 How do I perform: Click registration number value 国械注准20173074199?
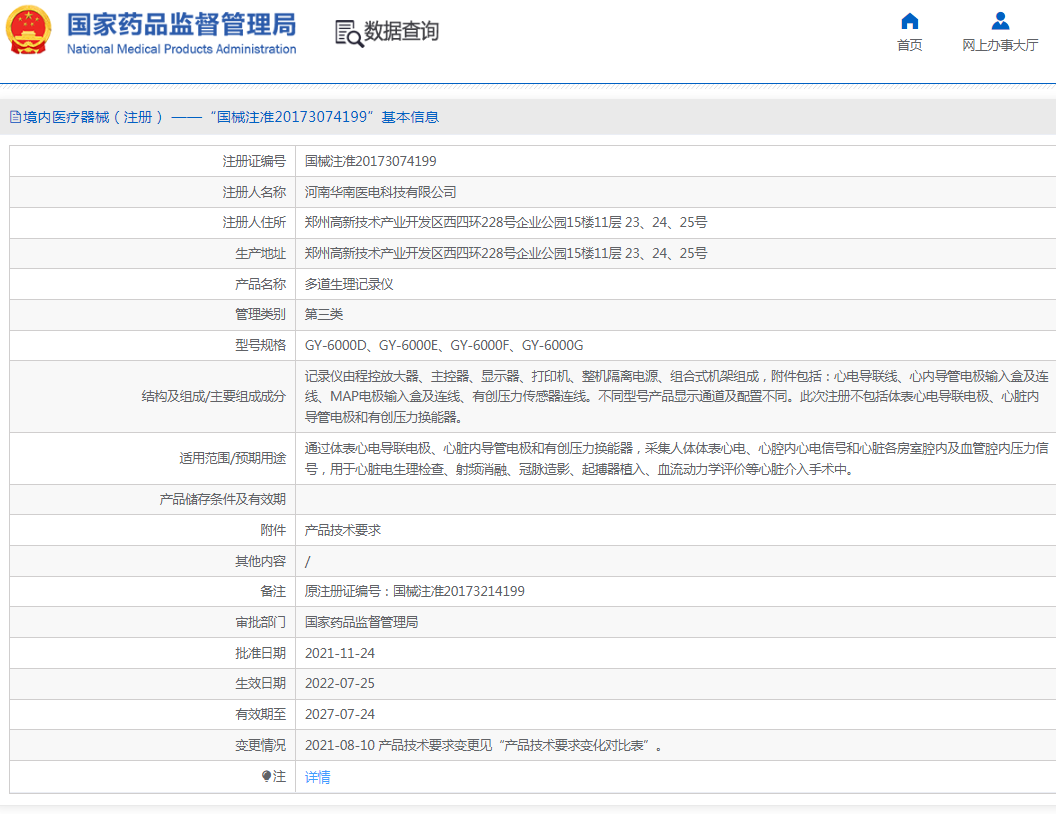(370, 161)
